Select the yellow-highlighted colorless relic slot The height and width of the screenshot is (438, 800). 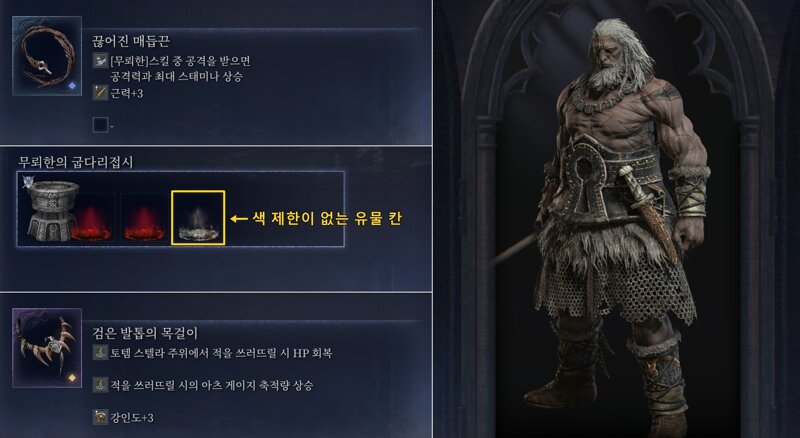198,218
